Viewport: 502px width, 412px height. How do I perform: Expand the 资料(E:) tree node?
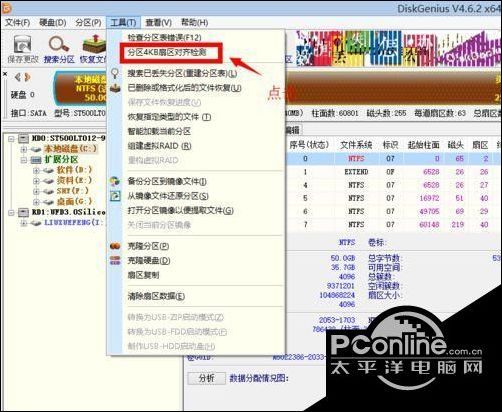click(x=36, y=181)
